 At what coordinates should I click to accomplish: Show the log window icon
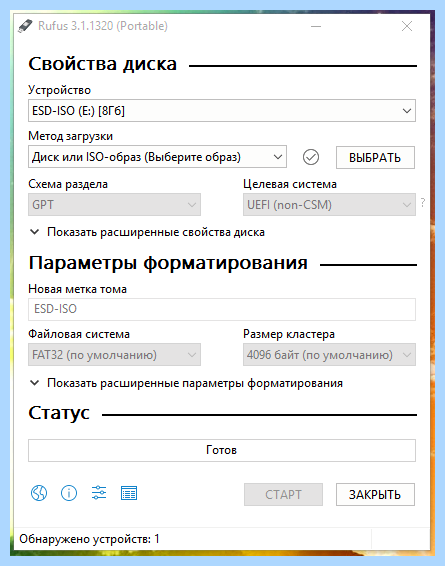(129, 493)
